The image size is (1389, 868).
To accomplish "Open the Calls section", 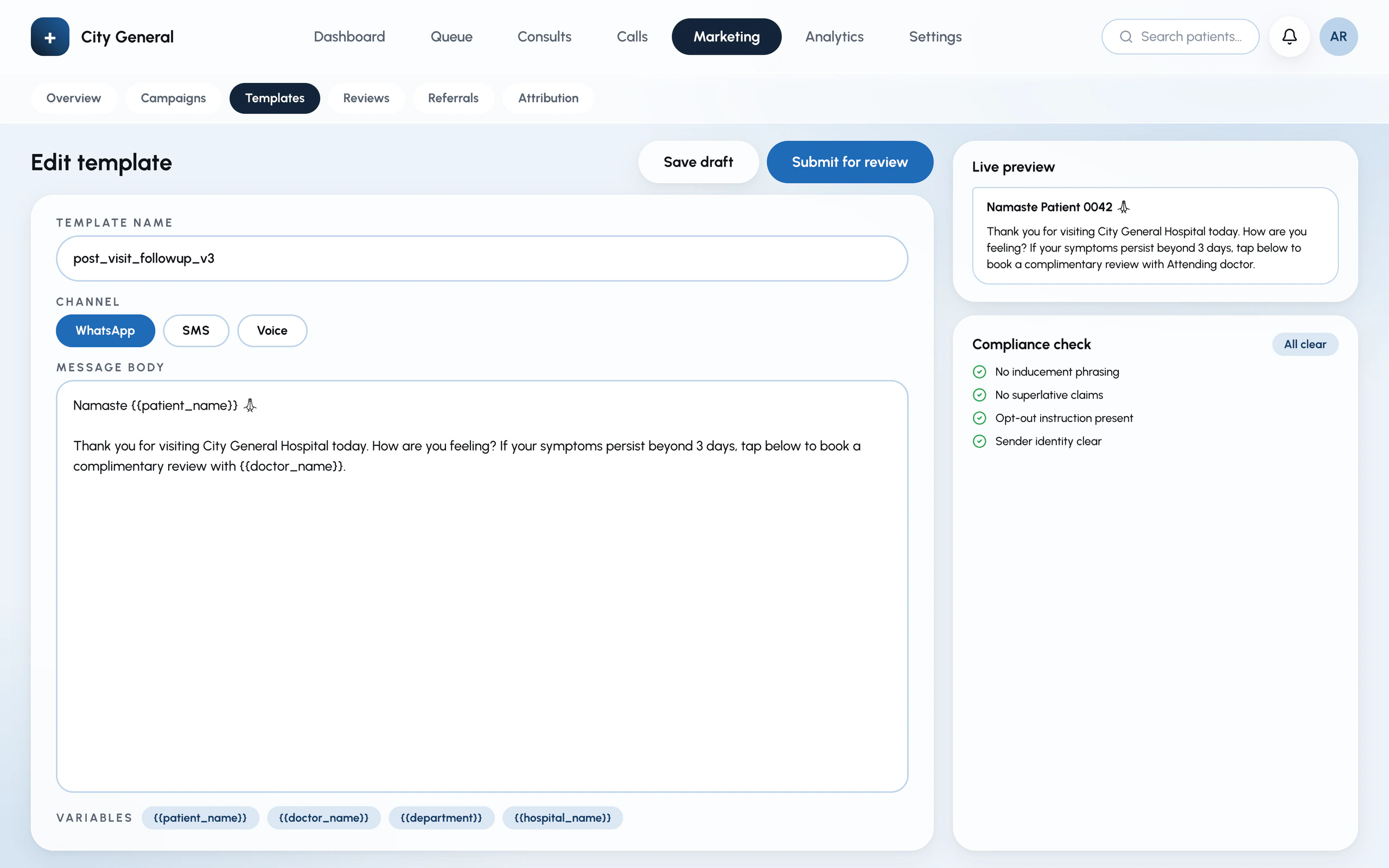I will click(x=632, y=37).
